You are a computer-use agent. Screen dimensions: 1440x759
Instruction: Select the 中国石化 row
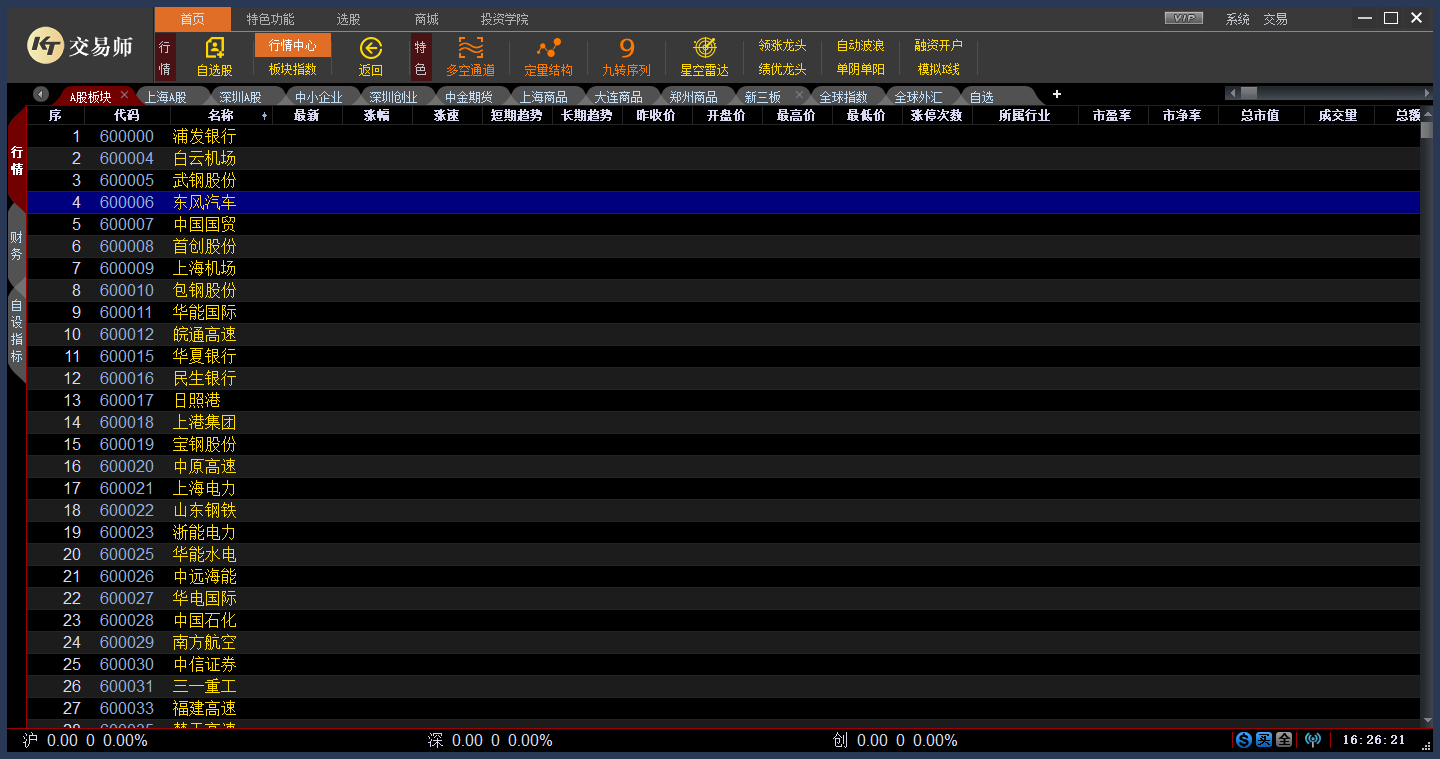(x=723, y=620)
